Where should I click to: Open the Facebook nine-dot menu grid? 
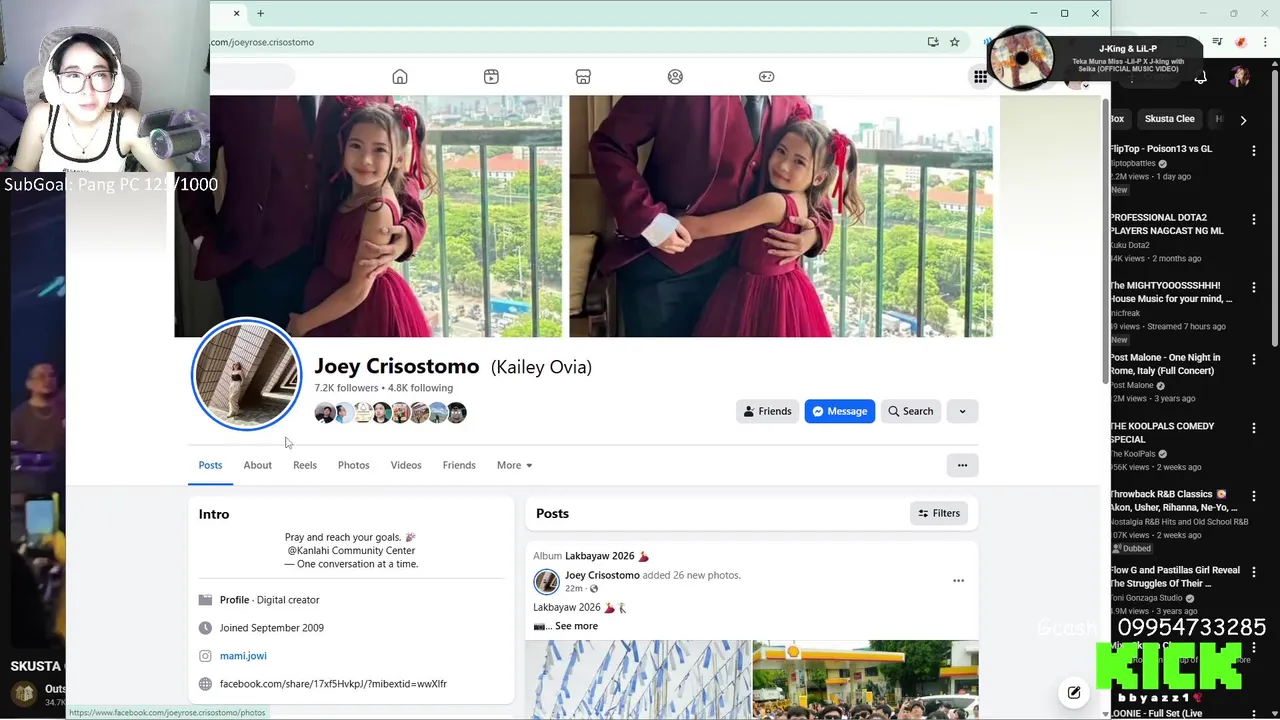(981, 77)
